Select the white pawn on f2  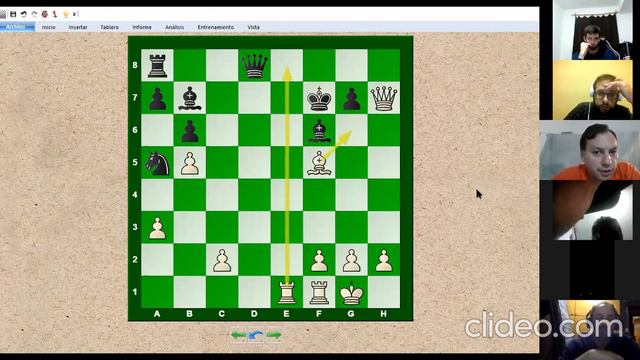pyautogui.click(x=319, y=260)
